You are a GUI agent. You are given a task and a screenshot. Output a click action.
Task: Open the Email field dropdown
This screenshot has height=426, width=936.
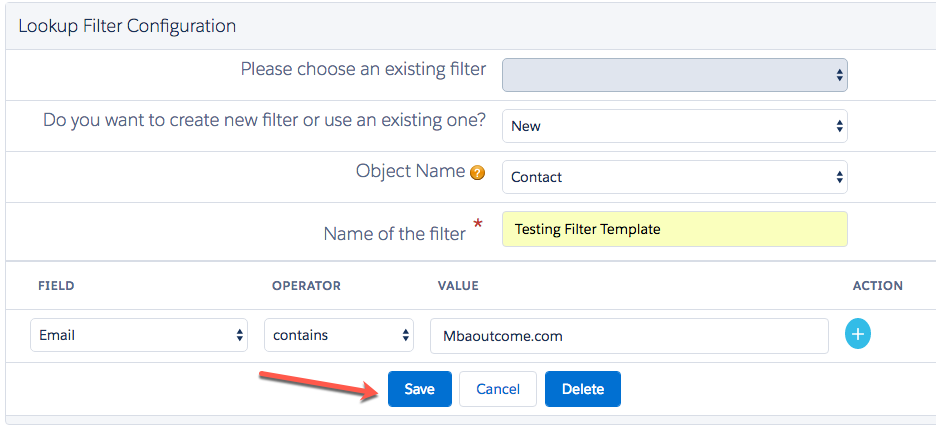(139, 336)
